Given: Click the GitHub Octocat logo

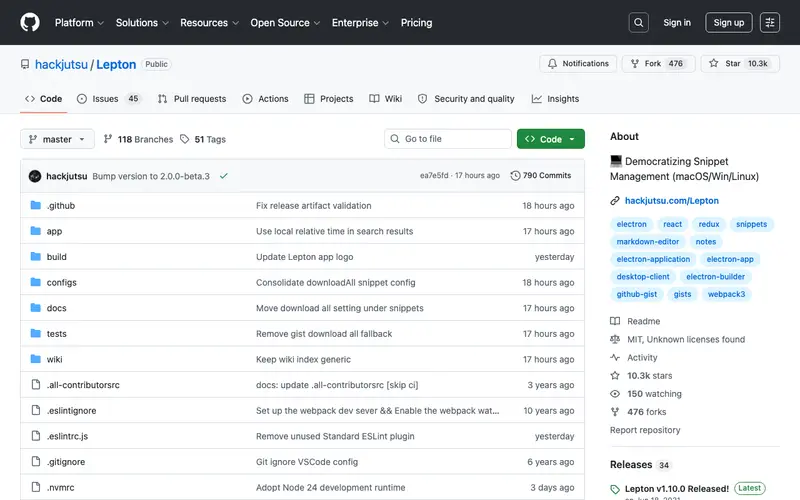Looking at the screenshot, I should pyautogui.click(x=30, y=22).
